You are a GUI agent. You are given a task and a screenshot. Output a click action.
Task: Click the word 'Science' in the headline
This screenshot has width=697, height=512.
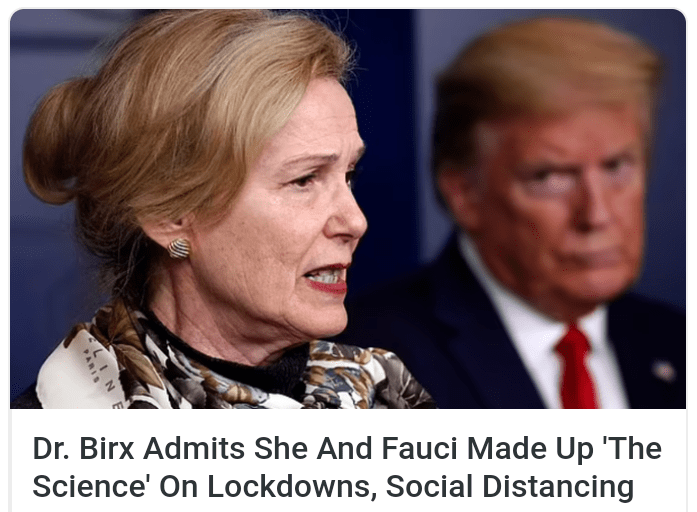pyautogui.click(x=89, y=486)
